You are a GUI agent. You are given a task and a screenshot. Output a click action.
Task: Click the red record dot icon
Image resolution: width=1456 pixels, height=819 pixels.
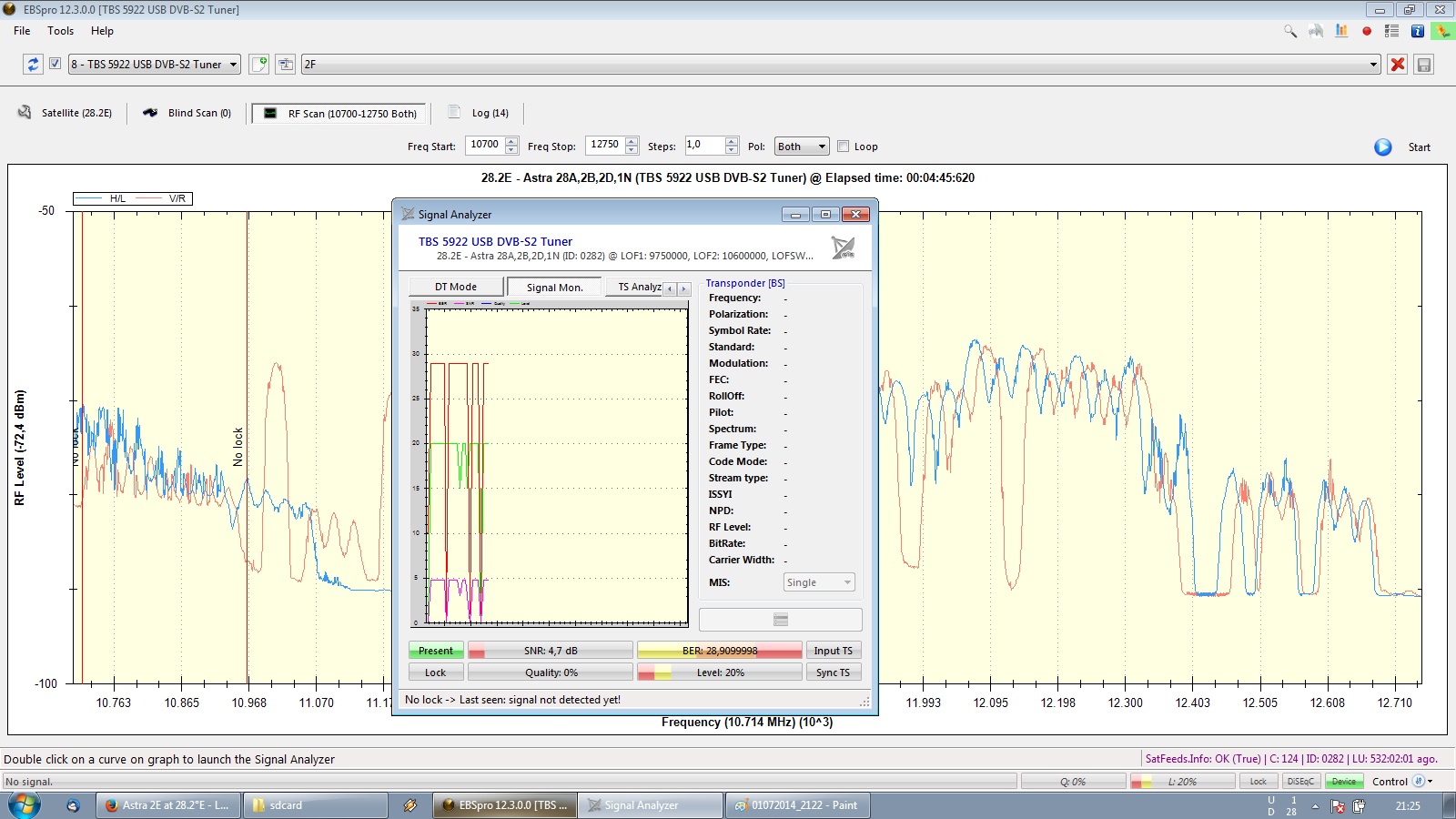pyautogui.click(x=1367, y=31)
